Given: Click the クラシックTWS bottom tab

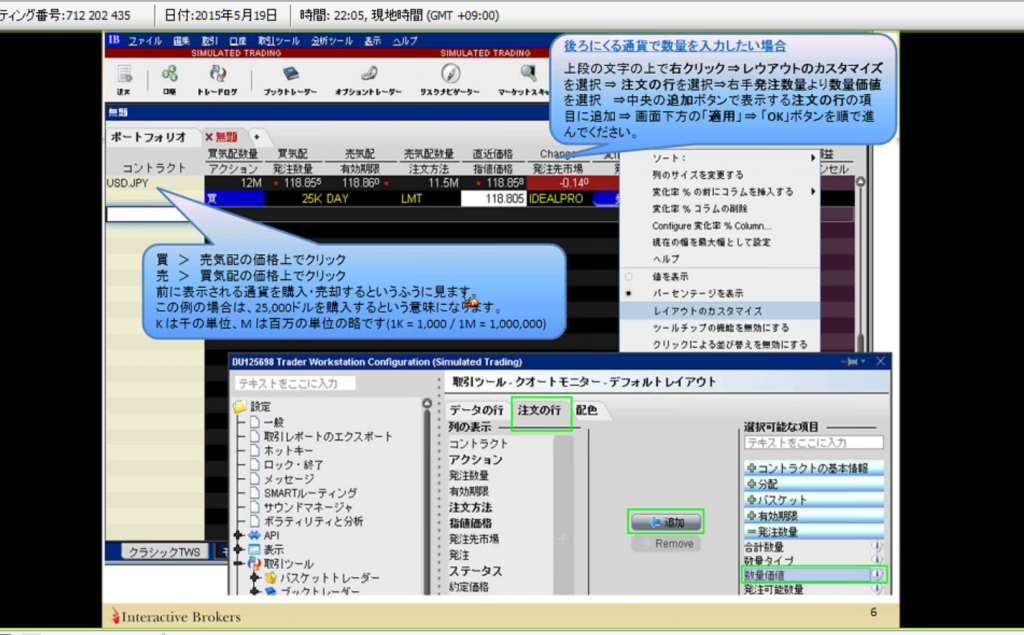Looking at the screenshot, I should click(x=165, y=551).
